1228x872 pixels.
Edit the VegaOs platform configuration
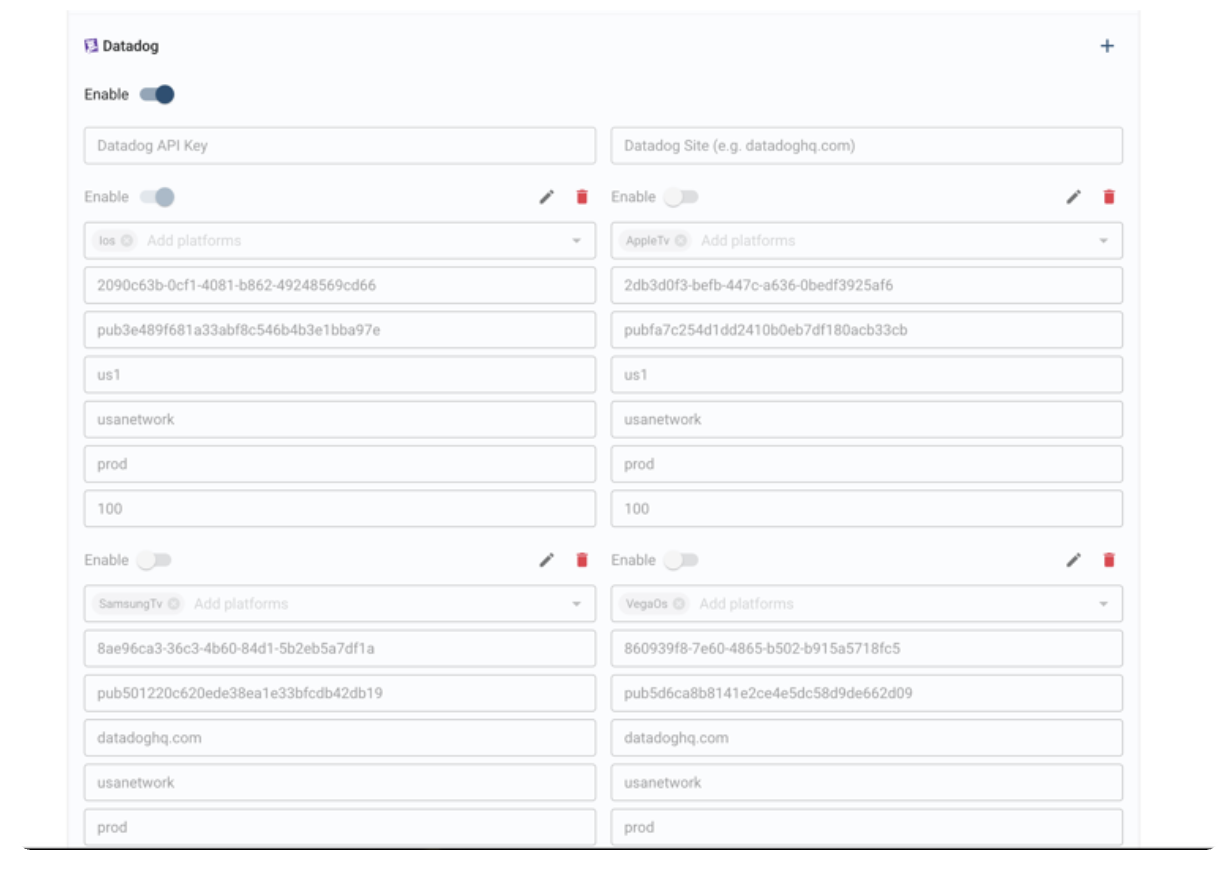coord(1073,560)
